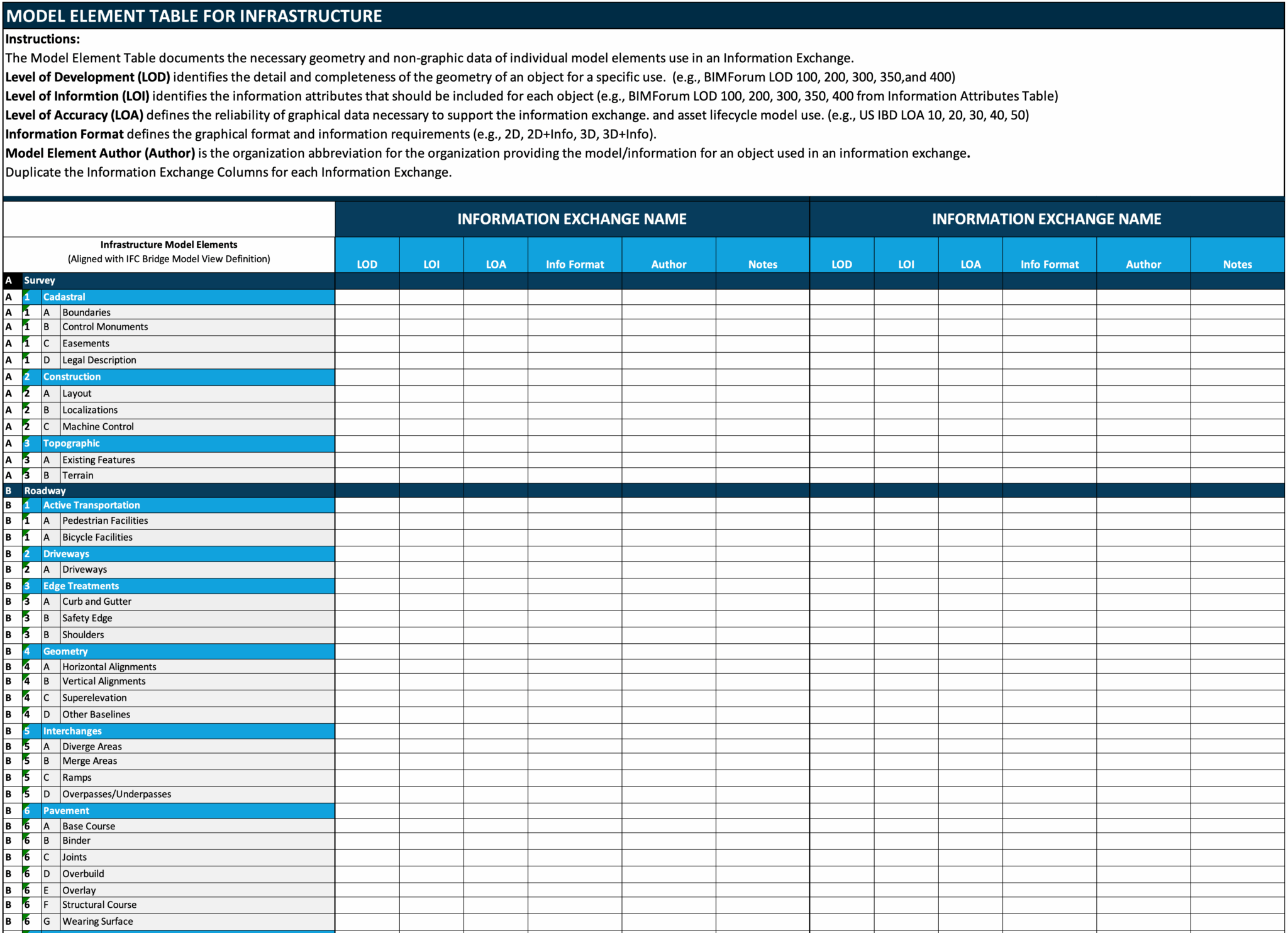Image resolution: width=1288 pixels, height=933 pixels.
Task: Click the first Info Format column header
Action: [574, 264]
